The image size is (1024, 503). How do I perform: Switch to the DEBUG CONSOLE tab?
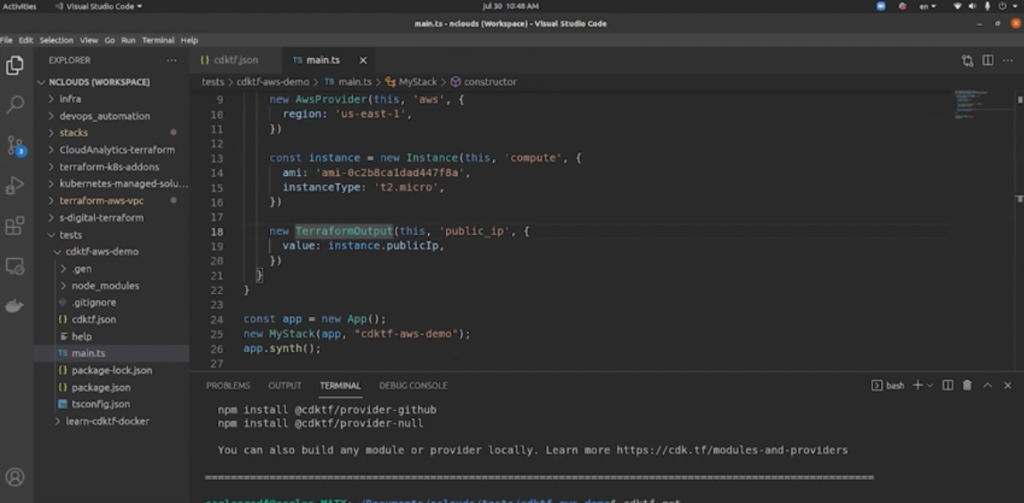tap(413, 385)
